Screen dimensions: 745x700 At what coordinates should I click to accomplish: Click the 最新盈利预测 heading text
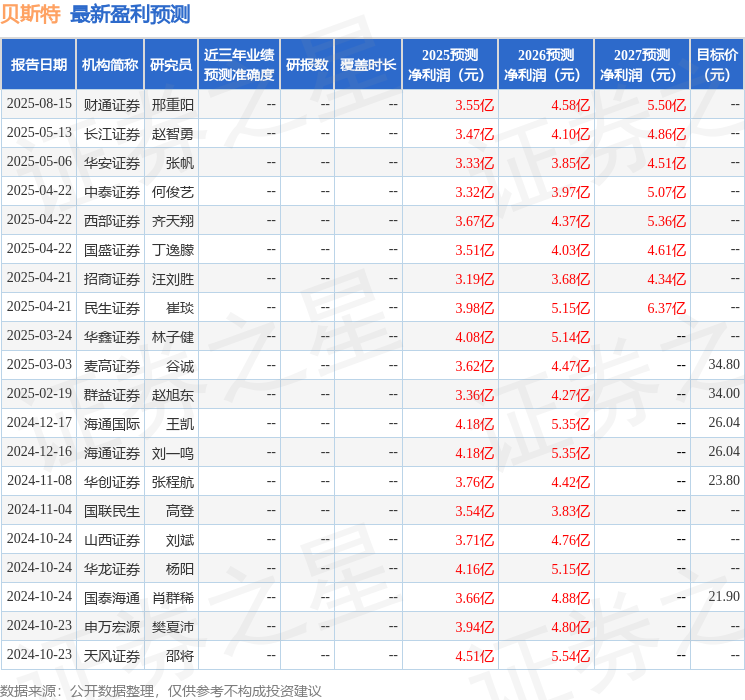pos(130,15)
